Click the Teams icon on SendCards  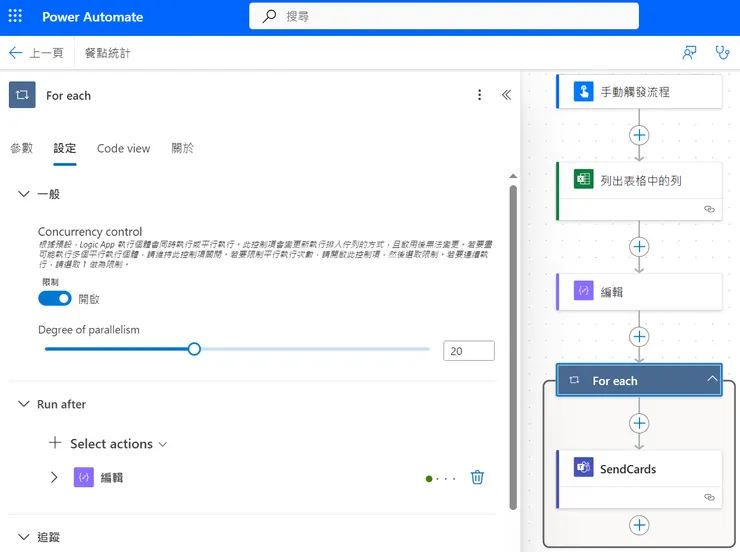pyautogui.click(x=583, y=468)
